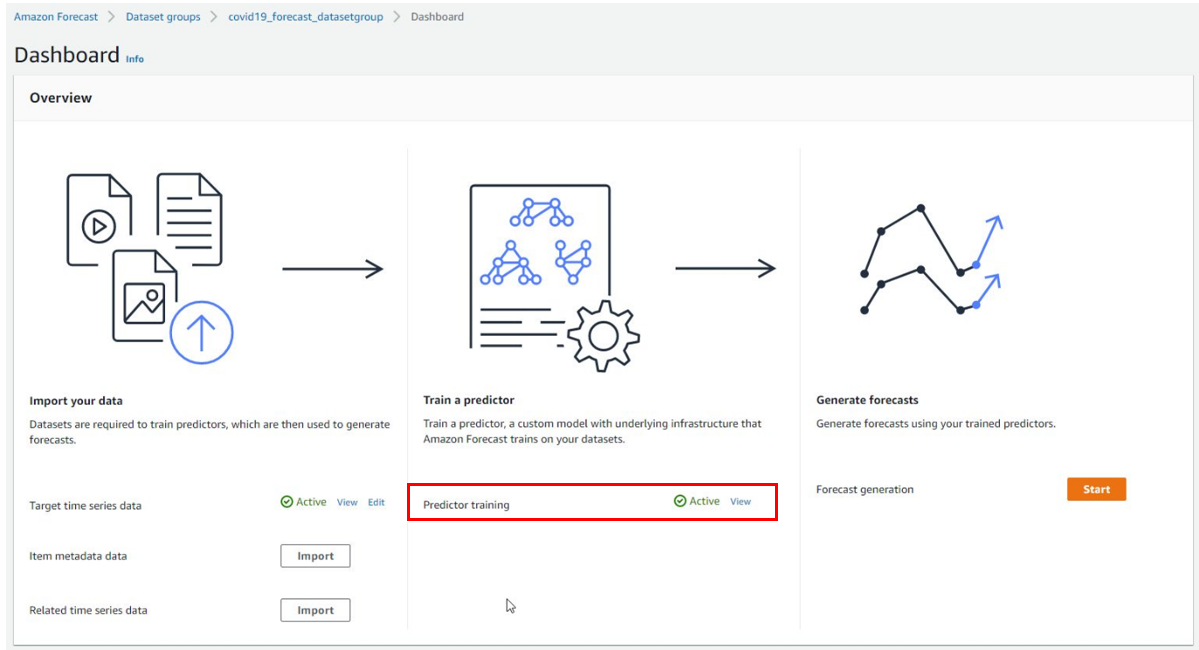Click the Import your data documents illustration
Viewport: 1199px width, 650px height.
coord(150,268)
